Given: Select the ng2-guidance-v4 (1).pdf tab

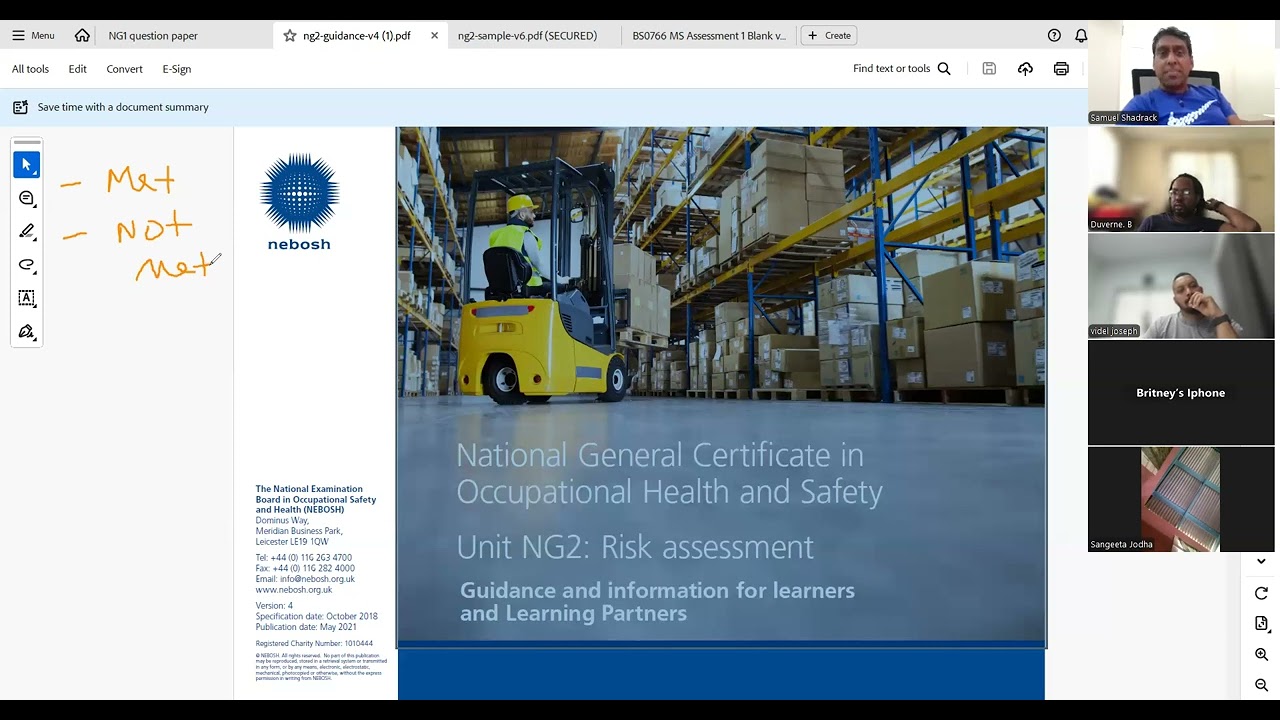Looking at the screenshot, I should (357, 35).
